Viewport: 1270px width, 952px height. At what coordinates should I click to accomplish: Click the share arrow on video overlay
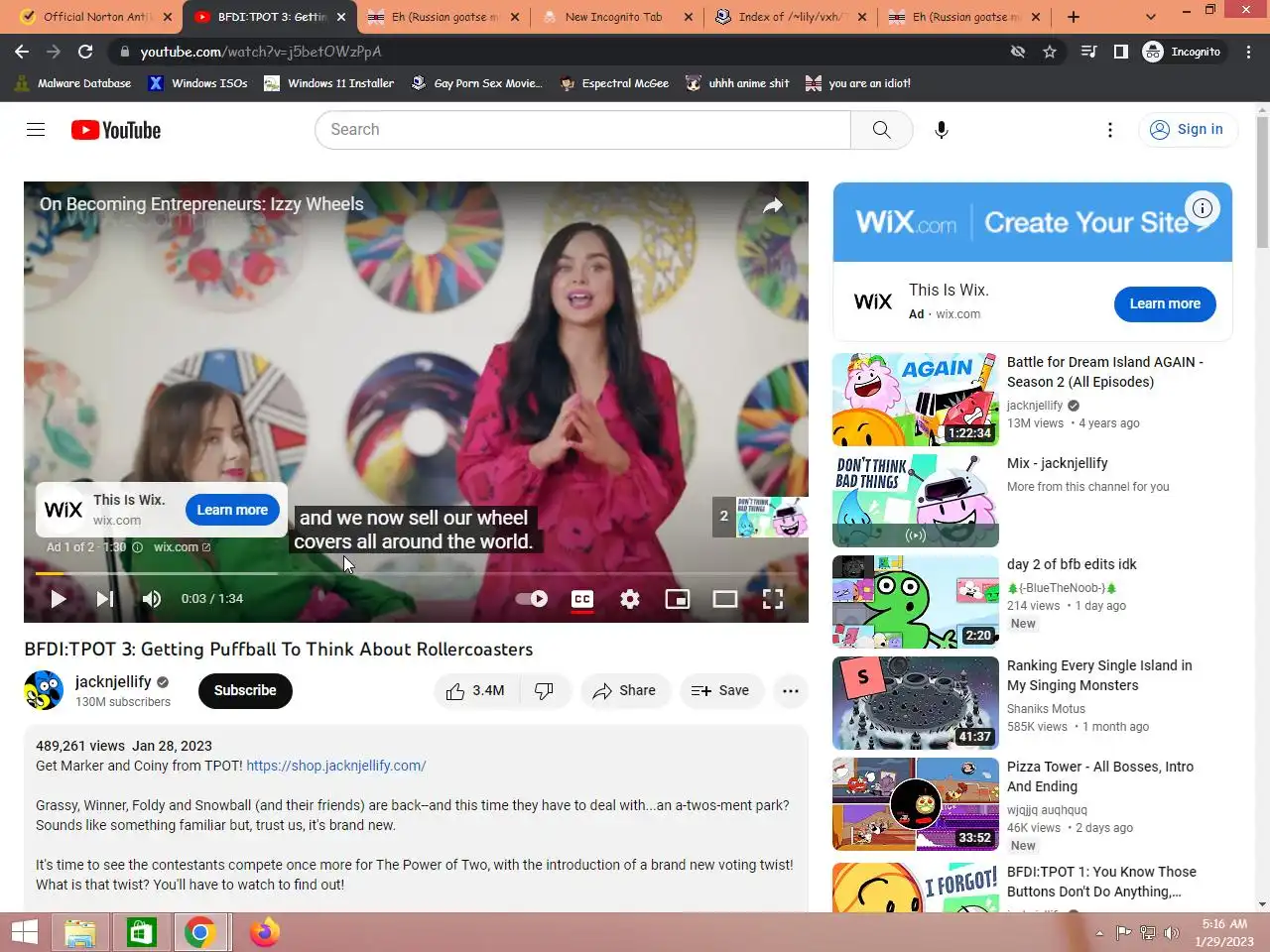[x=773, y=206]
